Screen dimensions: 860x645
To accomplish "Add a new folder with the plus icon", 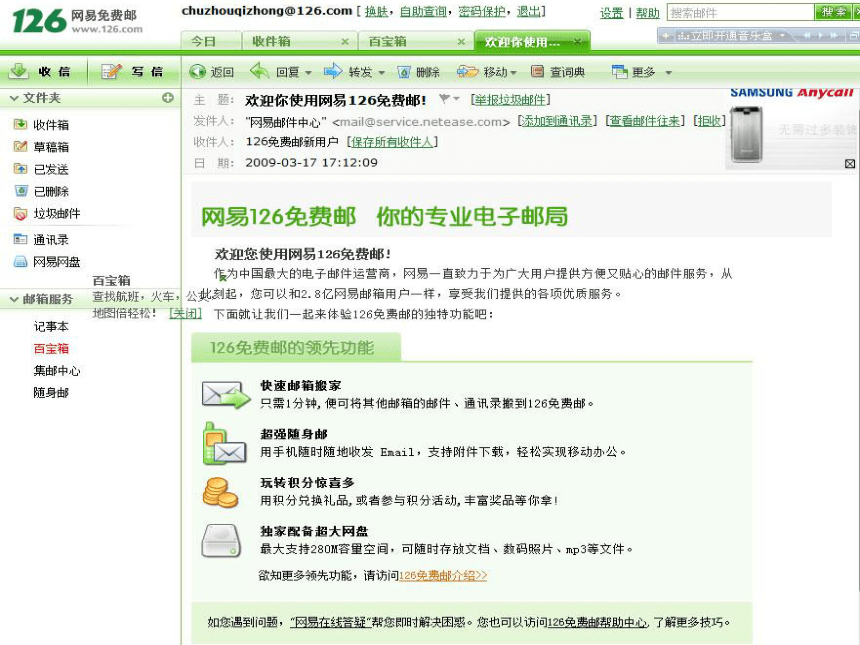I will click(x=168, y=98).
